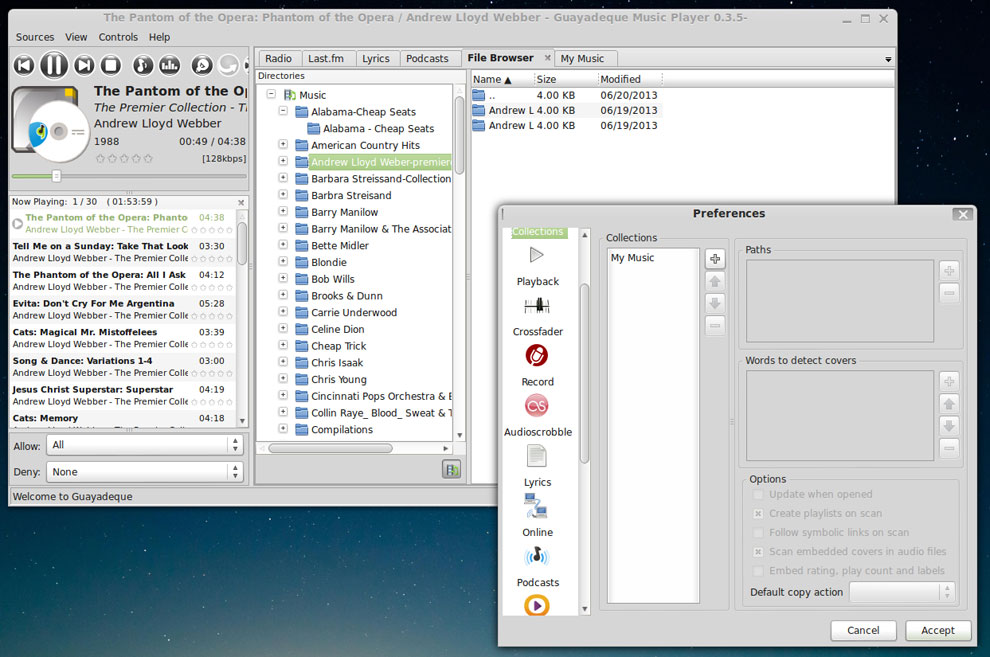990x657 pixels.
Task: Click the track progress slider handle
Action: coord(56,176)
